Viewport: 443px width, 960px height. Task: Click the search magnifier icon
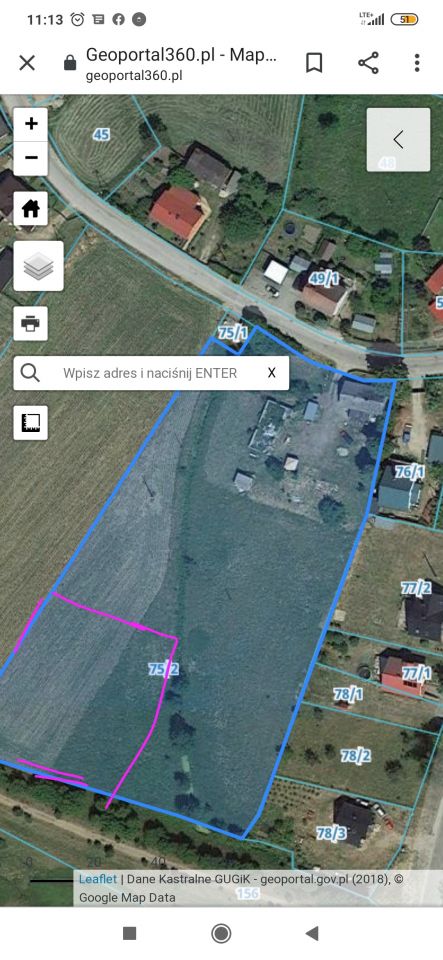click(x=30, y=373)
